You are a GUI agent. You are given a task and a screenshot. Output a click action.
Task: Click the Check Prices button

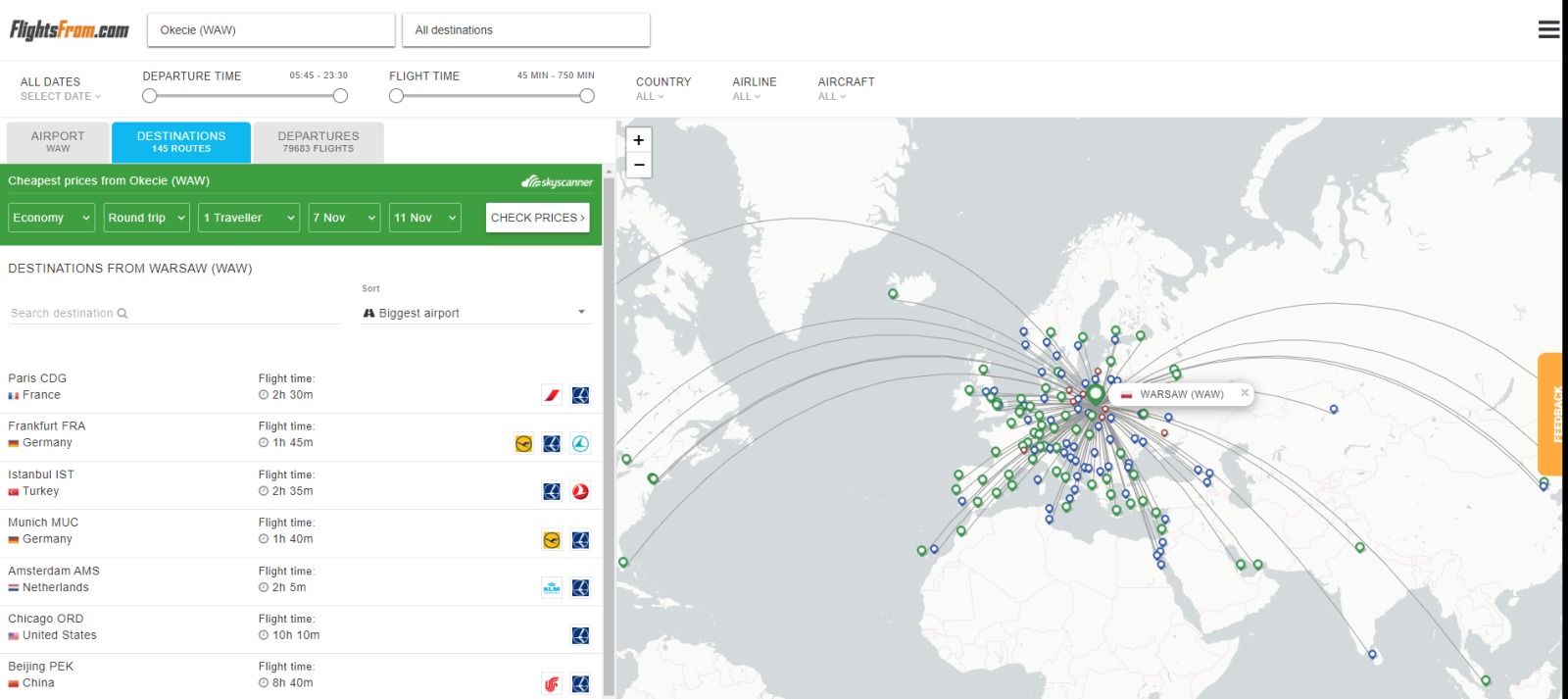538,218
